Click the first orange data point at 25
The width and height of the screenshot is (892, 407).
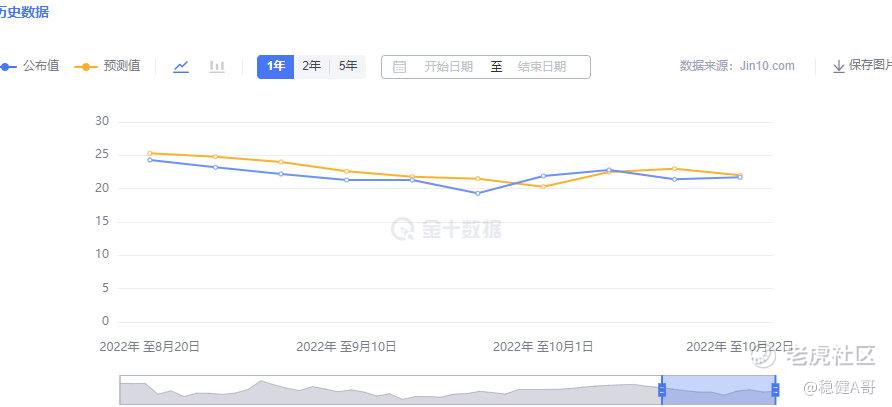(150, 153)
